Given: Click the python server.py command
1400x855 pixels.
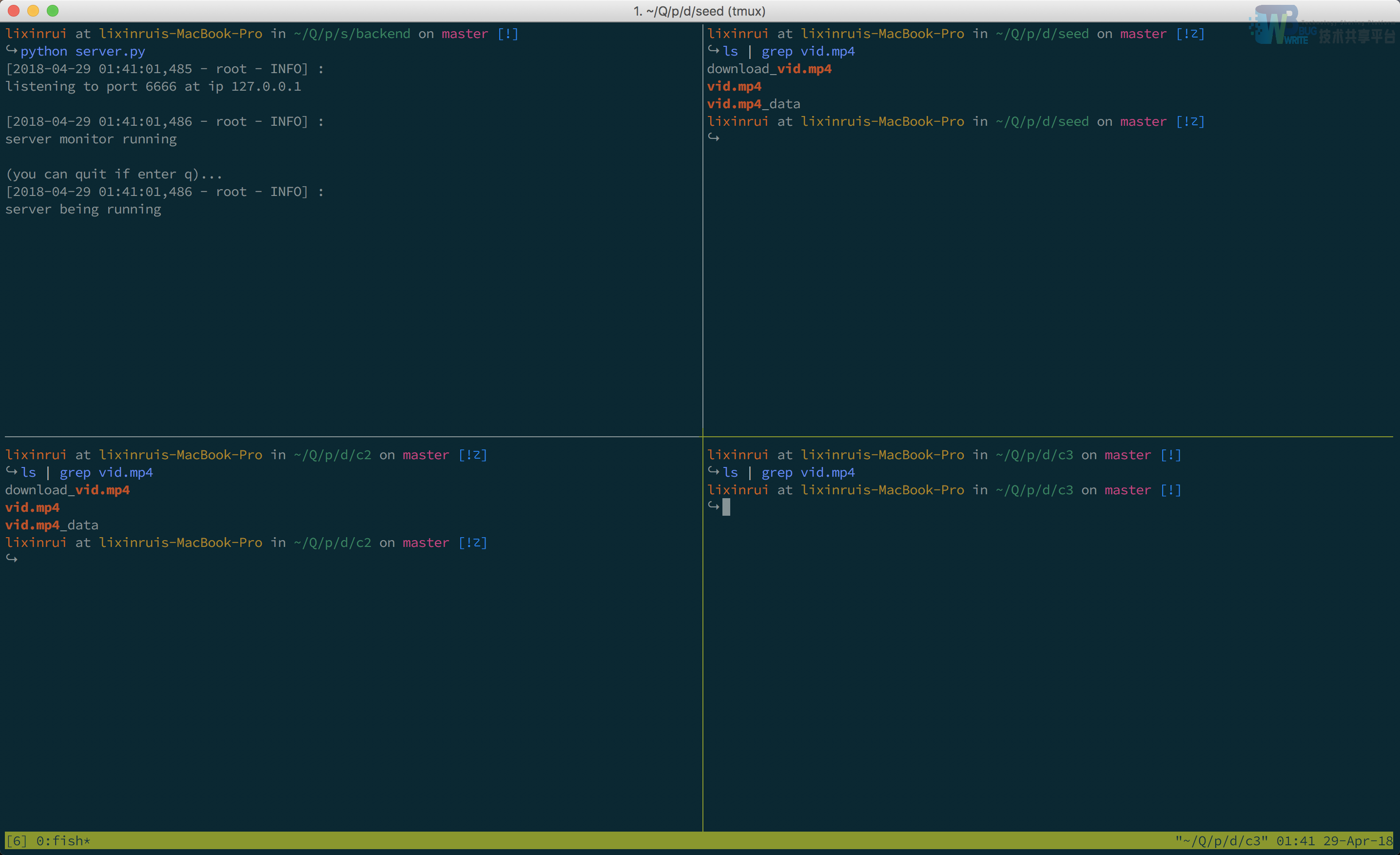Looking at the screenshot, I should (x=83, y=51).
